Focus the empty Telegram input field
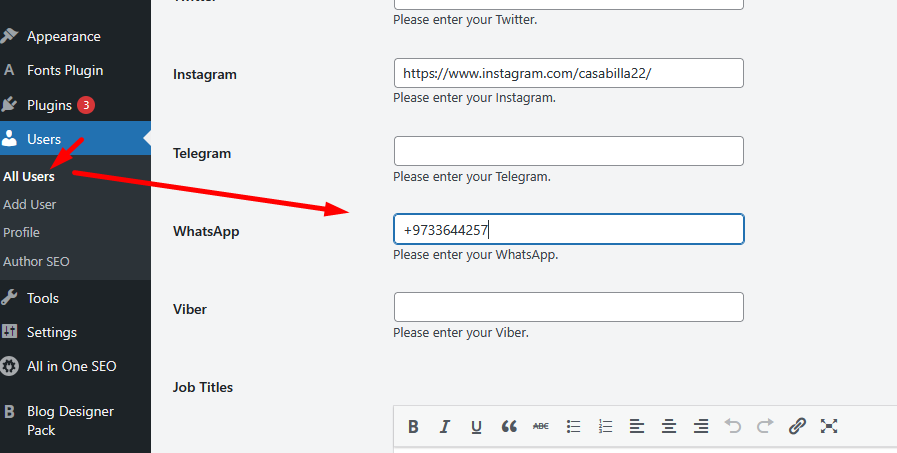Screen dimensions: 897x453 [x=568, y=151]
